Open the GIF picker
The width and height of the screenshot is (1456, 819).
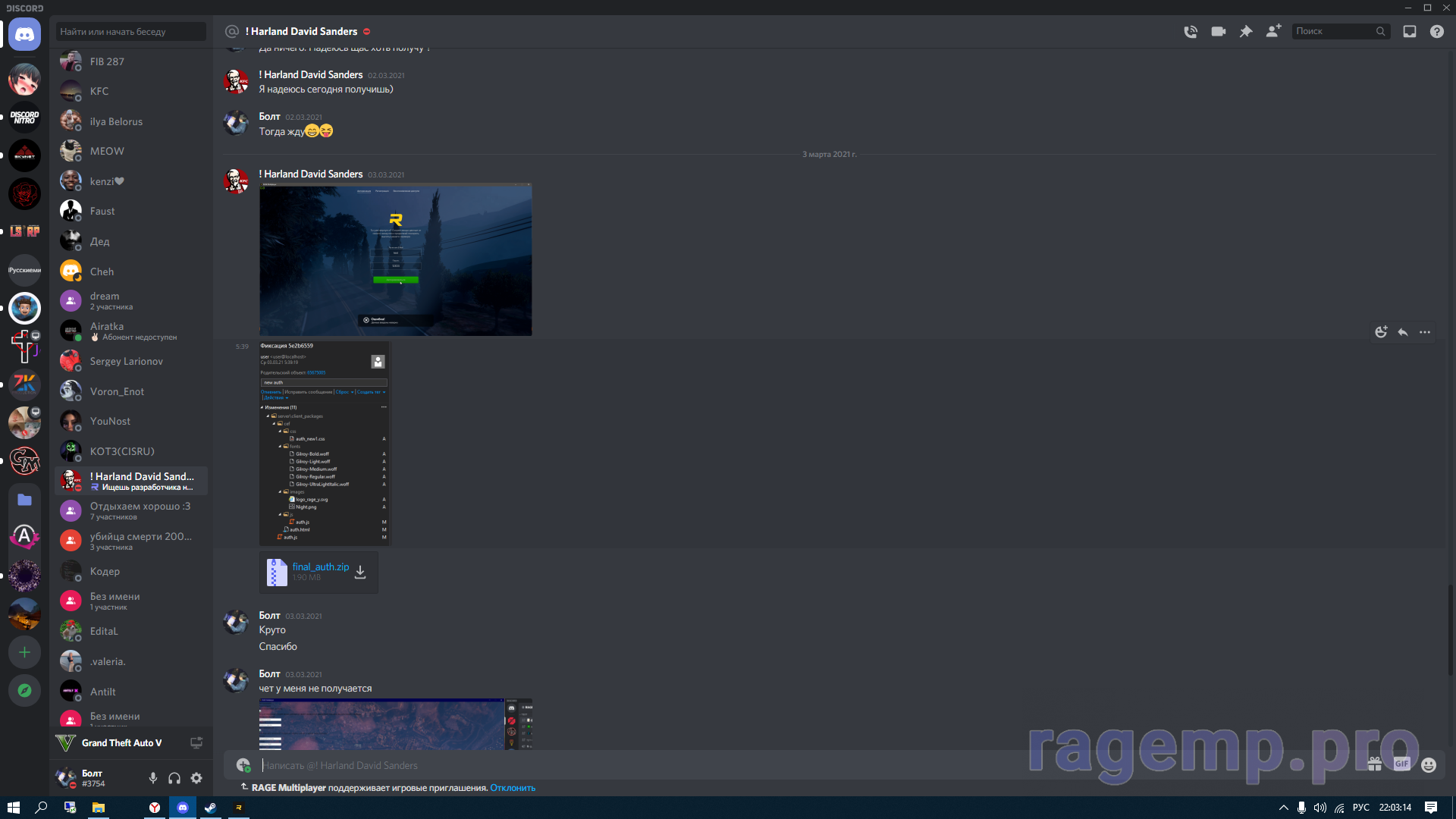1401,764
